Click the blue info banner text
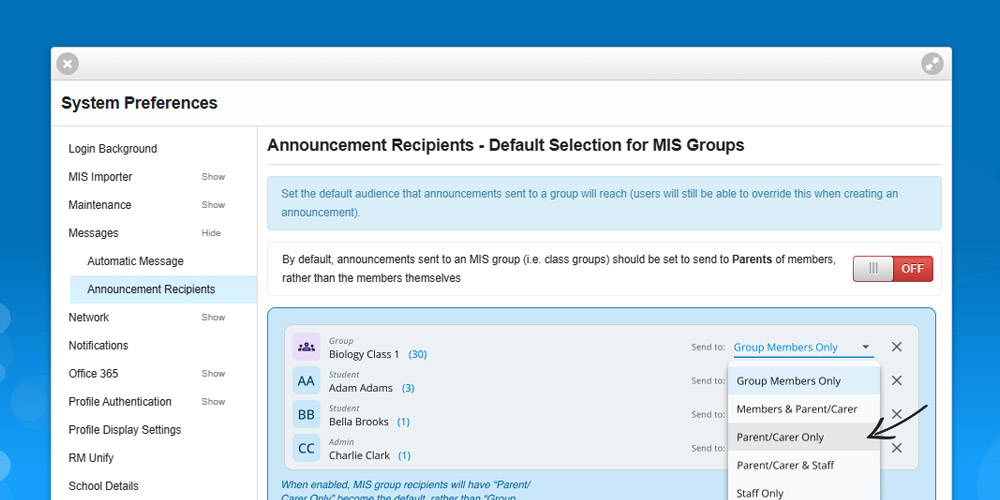Viewport: 1000px width, 500px height. pos(589,203)
